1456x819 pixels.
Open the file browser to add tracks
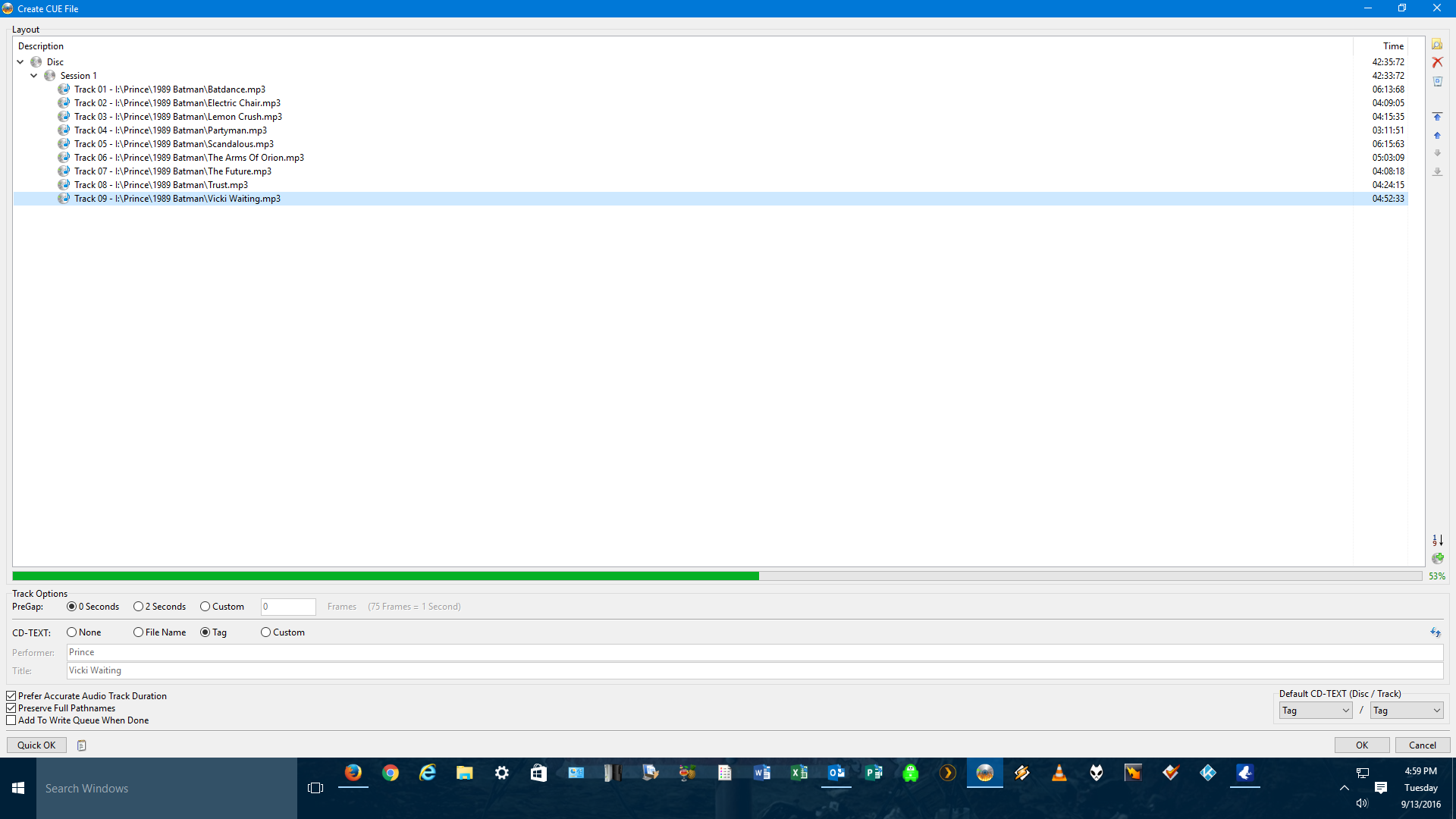tap(1438, 44)
